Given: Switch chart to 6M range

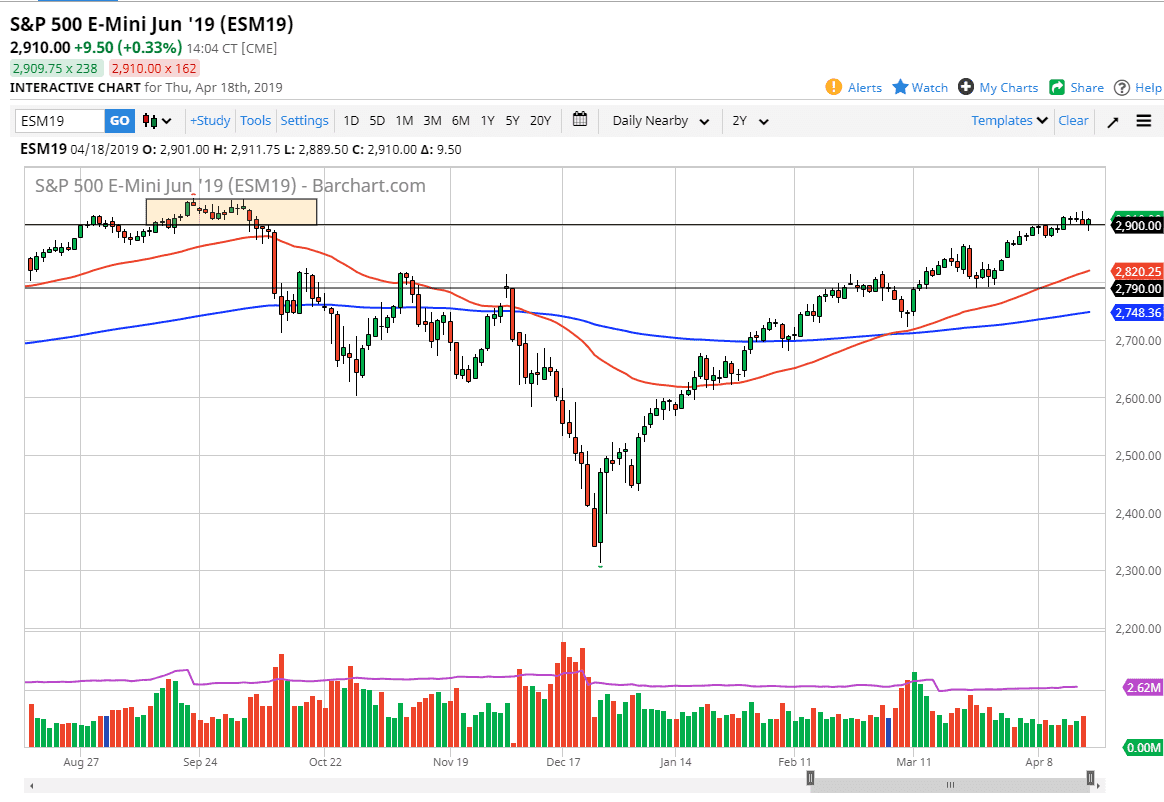Looking at the screenshot, I should tap(460, 120).
